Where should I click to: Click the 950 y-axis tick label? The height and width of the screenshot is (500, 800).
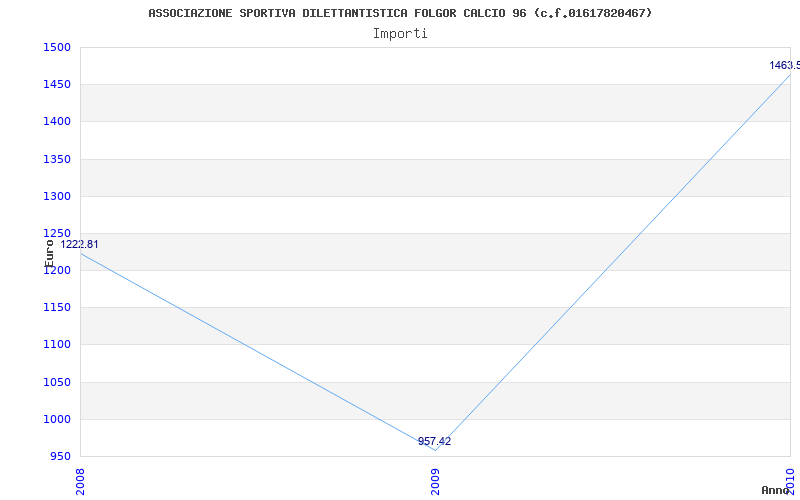click(x=60, y=456)
